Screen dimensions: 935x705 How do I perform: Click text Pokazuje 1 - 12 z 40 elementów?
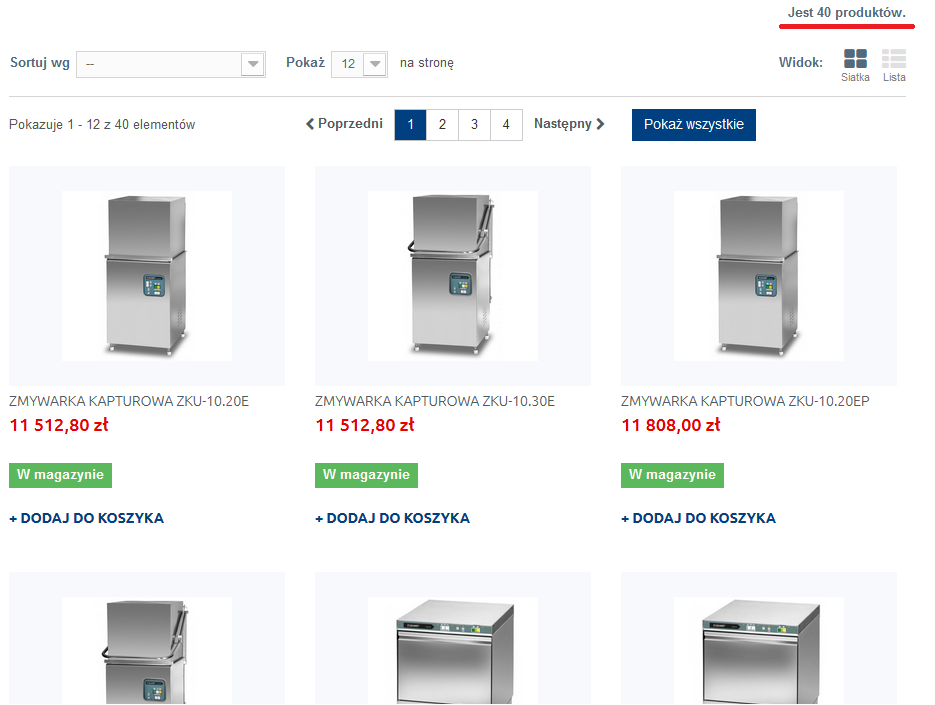coord(102,125)
